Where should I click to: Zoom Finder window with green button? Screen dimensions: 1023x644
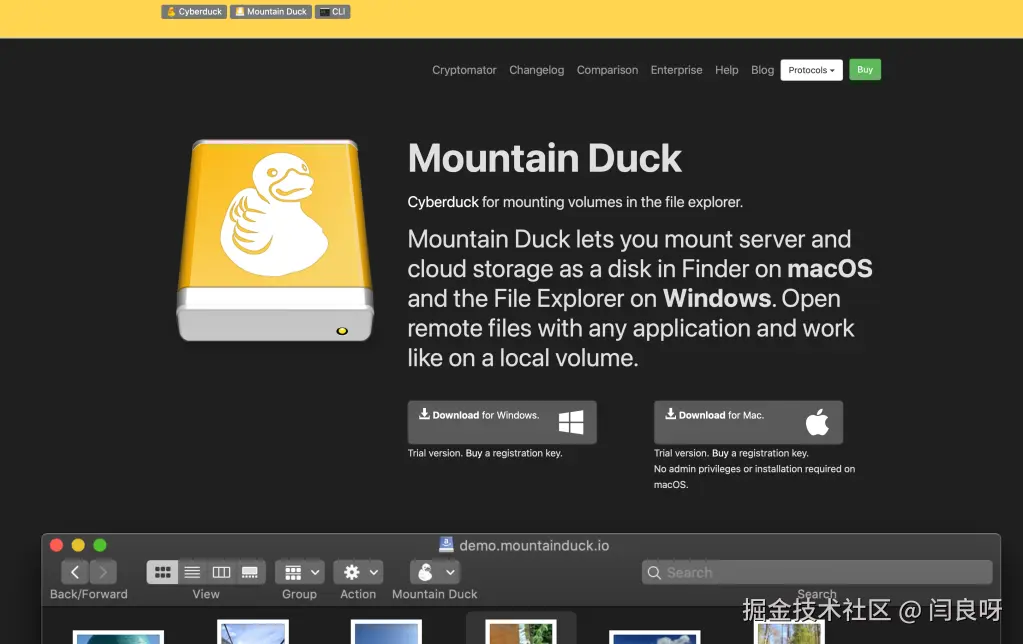[x=100, y=545]
